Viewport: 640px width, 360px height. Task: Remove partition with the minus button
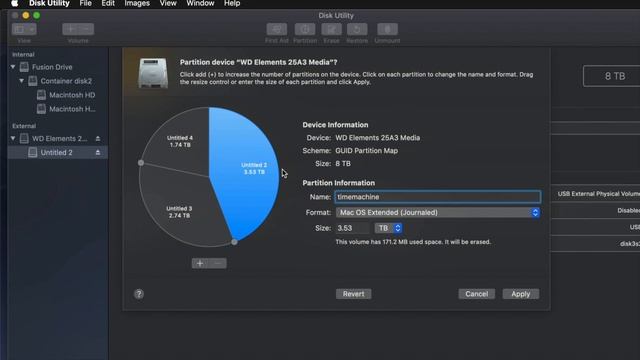218,263
